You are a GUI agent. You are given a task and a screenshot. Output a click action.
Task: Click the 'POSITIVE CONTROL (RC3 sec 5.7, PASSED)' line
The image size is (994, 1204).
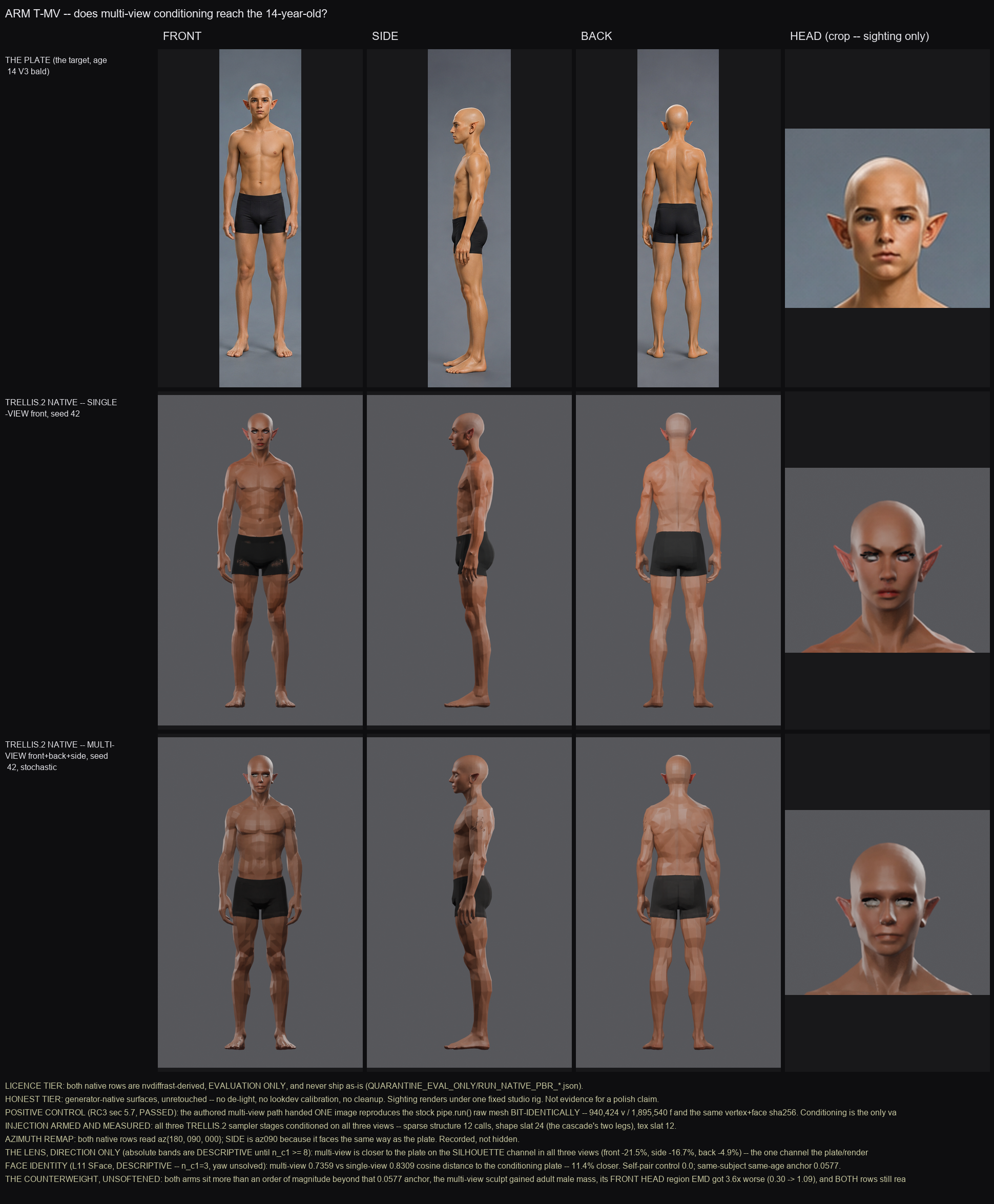[450, 1112]
